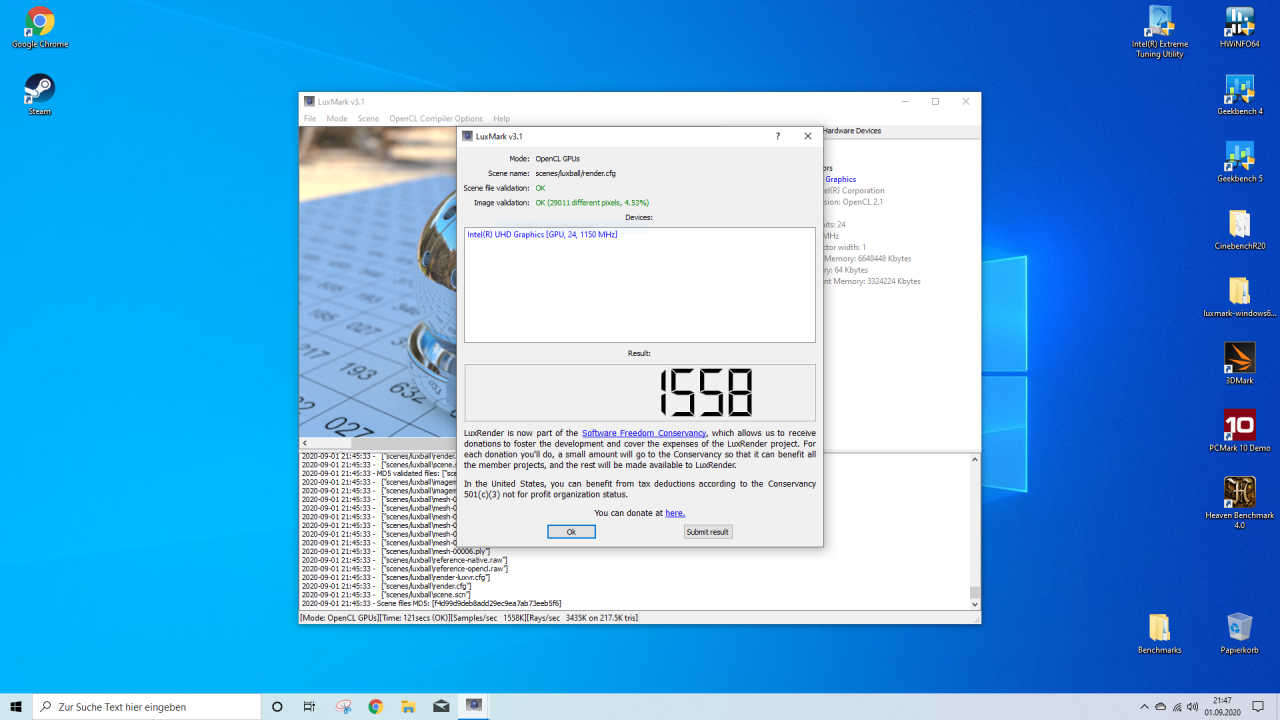
Task: Launch Heaven Benchmark 4.0 shortcut
Action: tap(1240, 503)
